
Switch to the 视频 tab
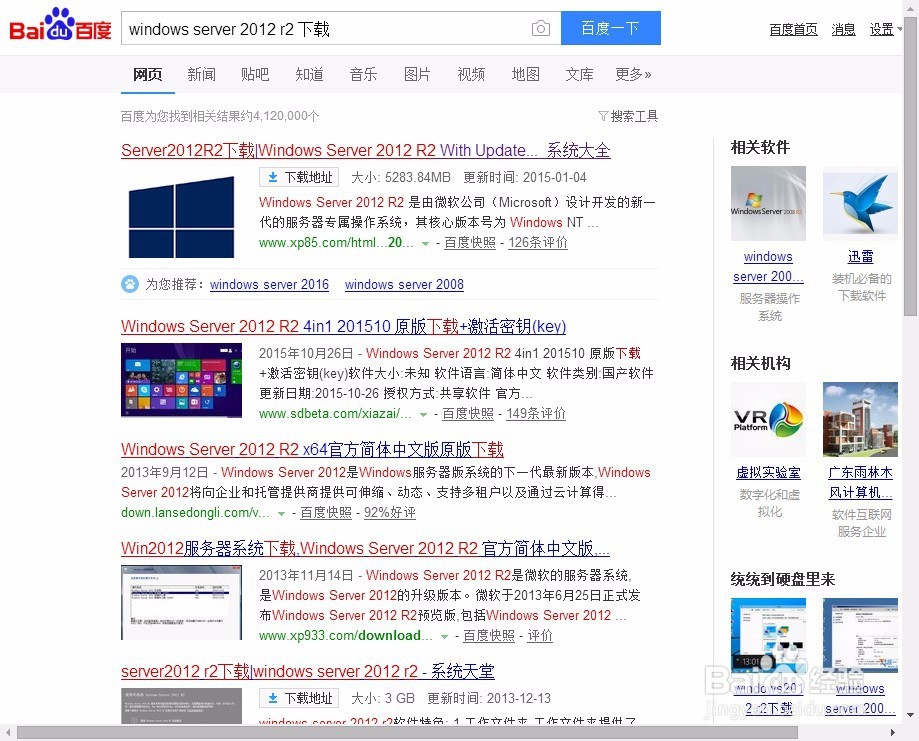471,74
